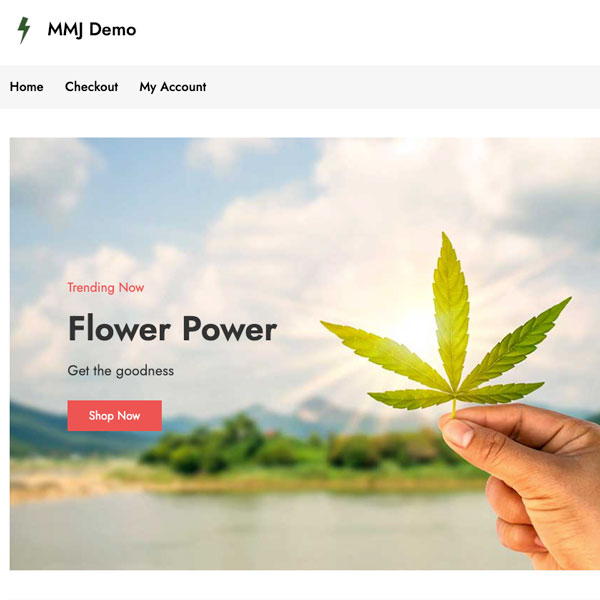Click the Trending Now label

(106, 287)
